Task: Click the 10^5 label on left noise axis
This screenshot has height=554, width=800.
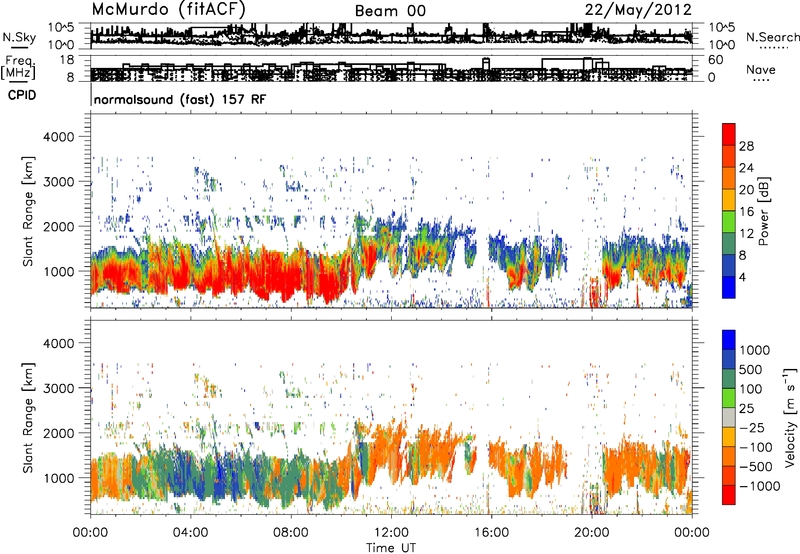Action: point(61,27)
